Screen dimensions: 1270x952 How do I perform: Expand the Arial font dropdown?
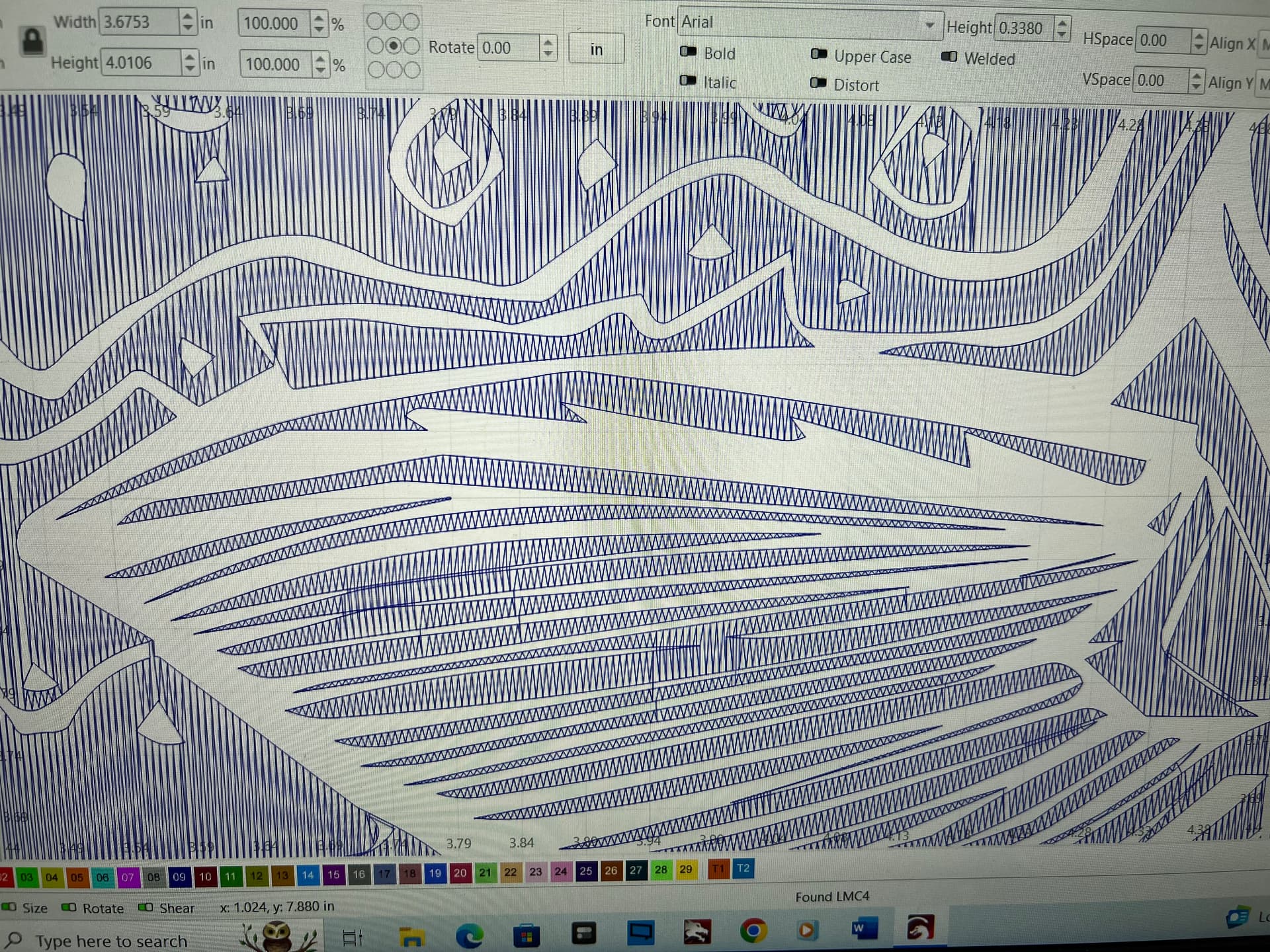929,25
